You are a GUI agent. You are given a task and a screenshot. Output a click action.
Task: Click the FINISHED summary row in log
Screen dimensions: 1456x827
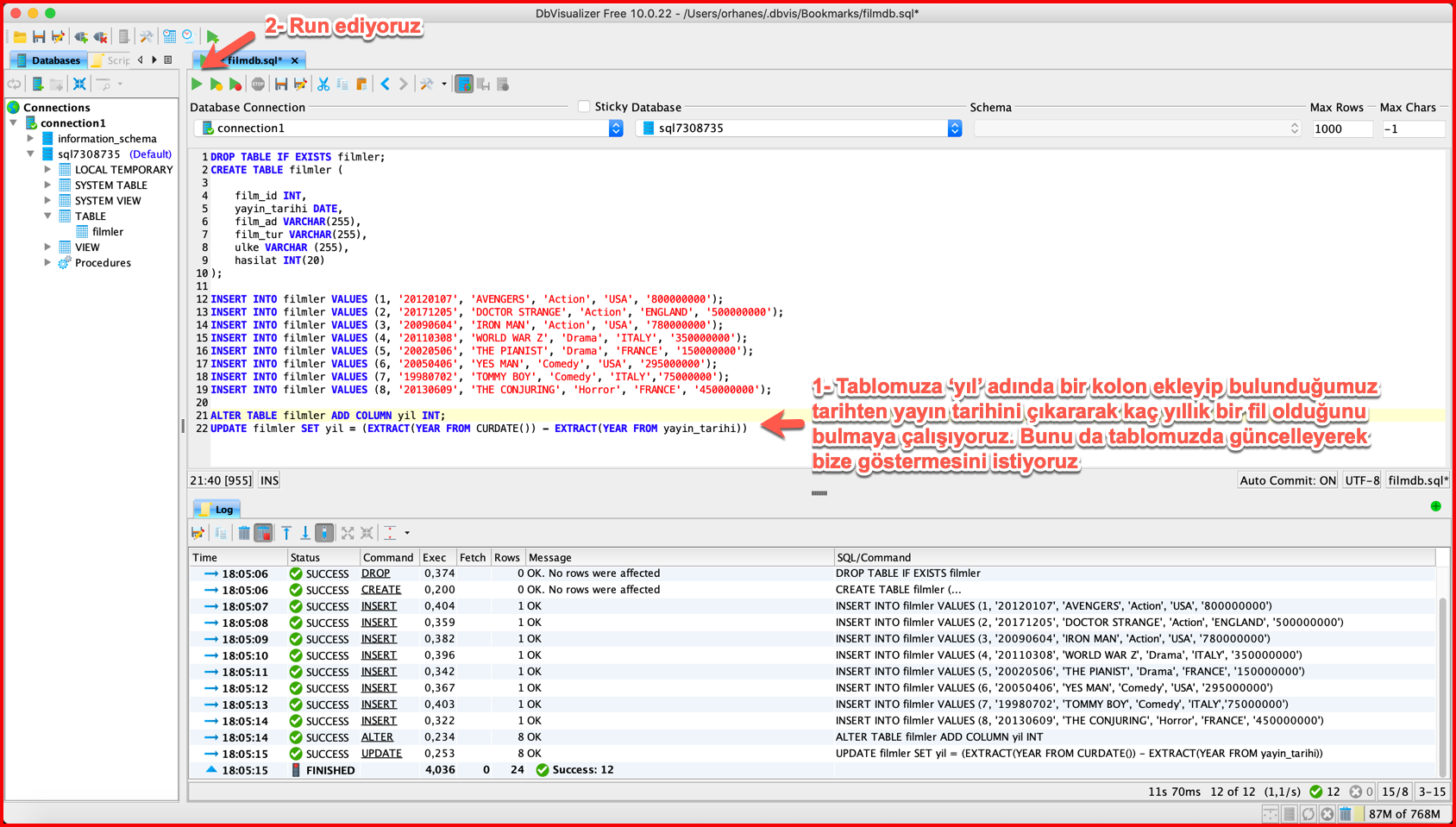pyautogui.click(x=813, y=770)
